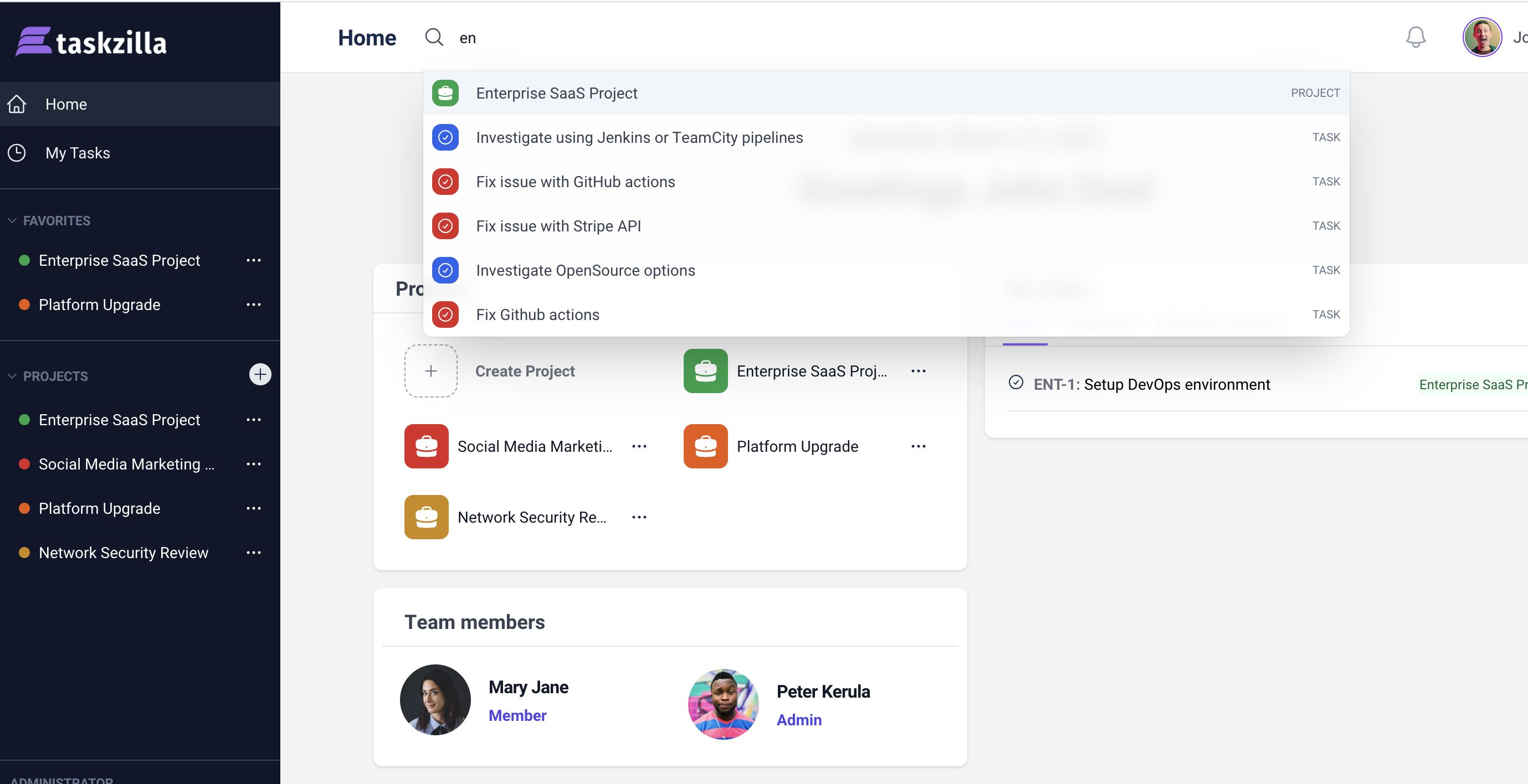Go to My Tasks in sidebar

point(77,153)
